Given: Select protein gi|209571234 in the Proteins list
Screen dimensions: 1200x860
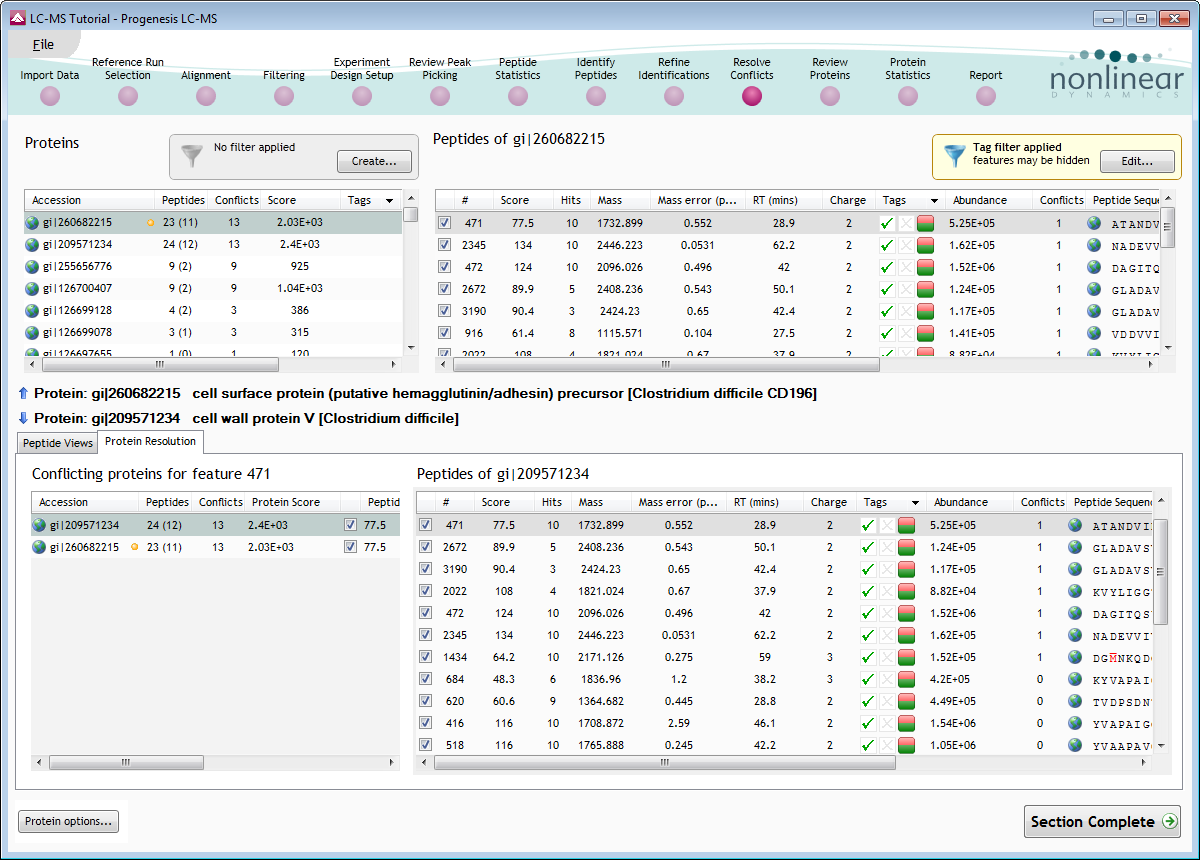Looking at the screenshot, I should point(214,245).
